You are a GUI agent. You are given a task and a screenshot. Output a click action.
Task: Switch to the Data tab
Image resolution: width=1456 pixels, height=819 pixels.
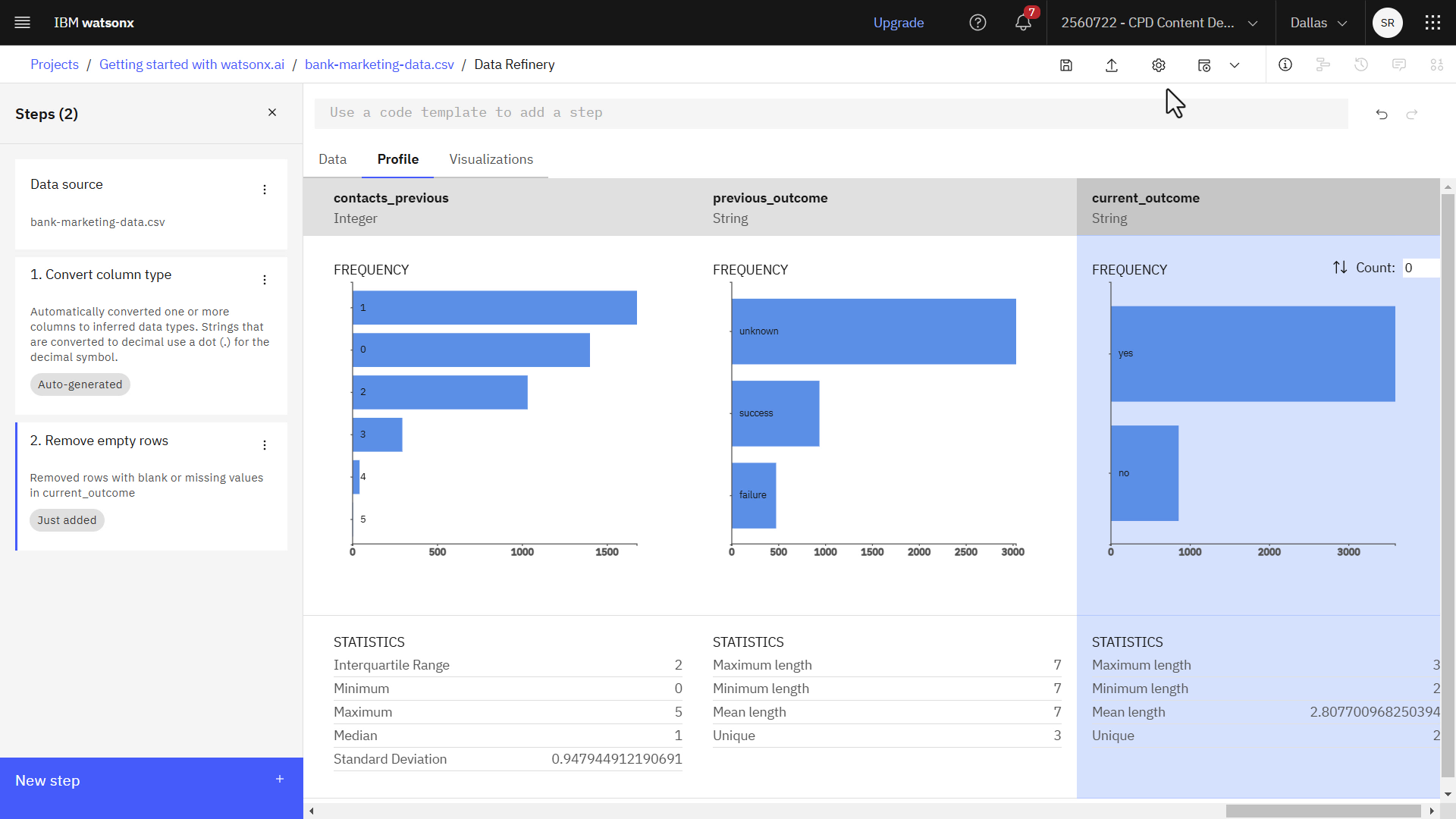333,159
